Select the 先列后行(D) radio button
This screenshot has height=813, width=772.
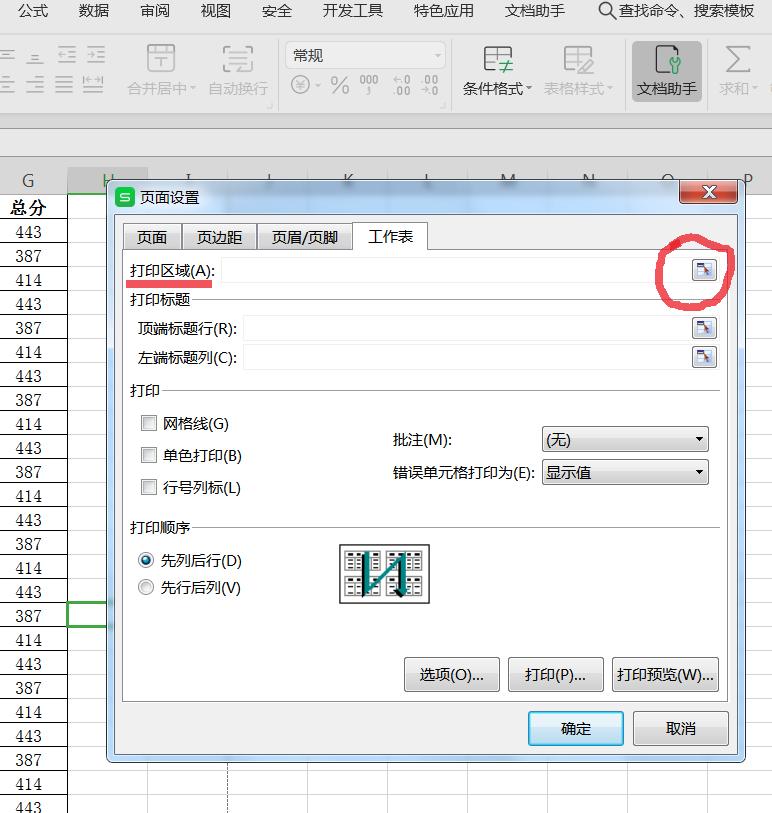(146, 560)
